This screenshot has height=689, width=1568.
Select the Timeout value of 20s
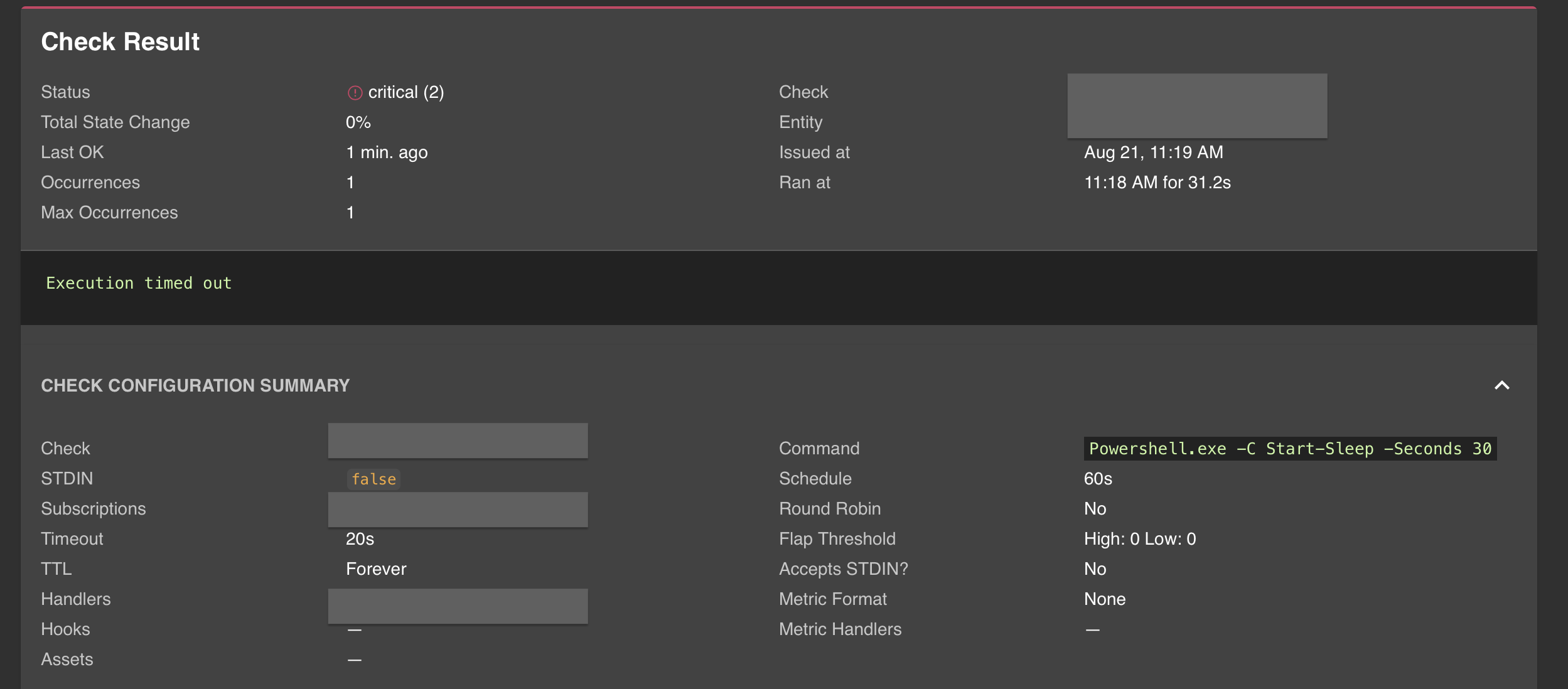pyautogui.click(x=359, y=538)
